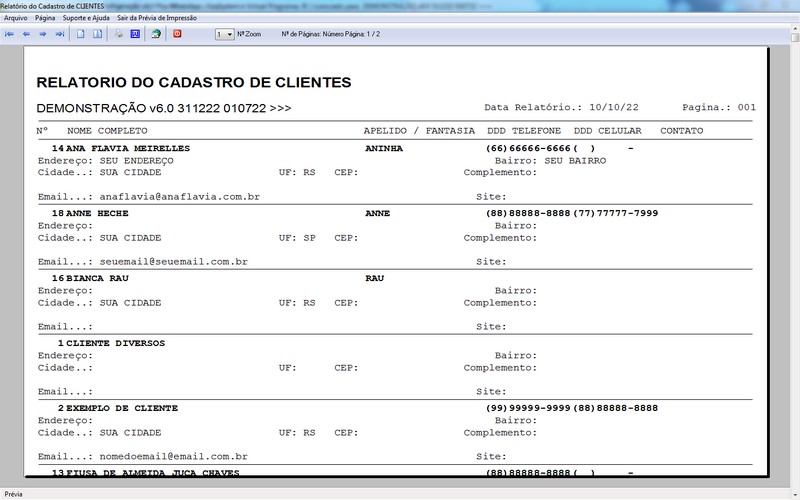Open the Página menu
Image resolution: width=800 pixels, height=500 pixels.
click(45, 18)
